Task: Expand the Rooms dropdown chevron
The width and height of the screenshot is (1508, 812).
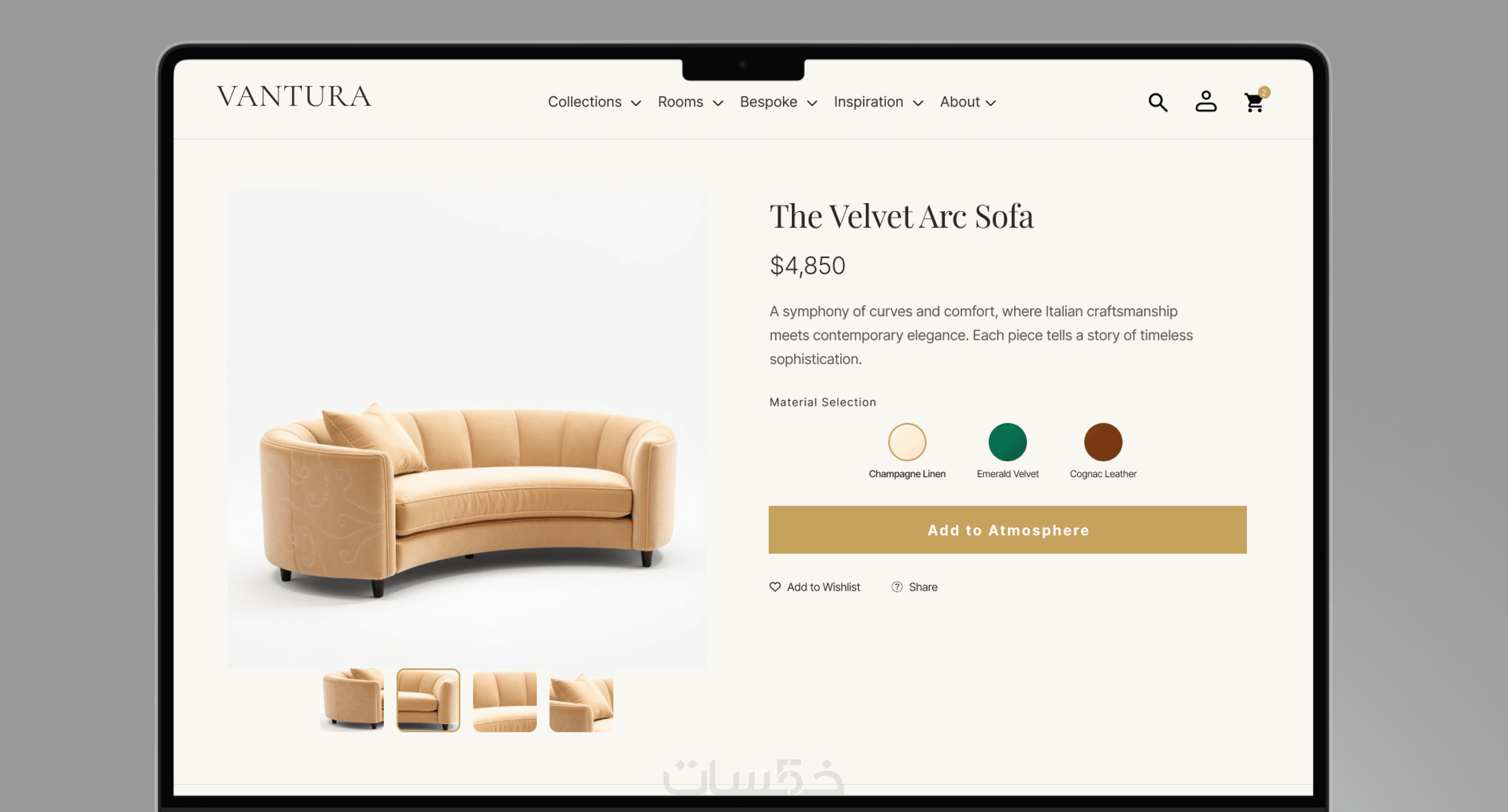Action: (x=718, y=103)
